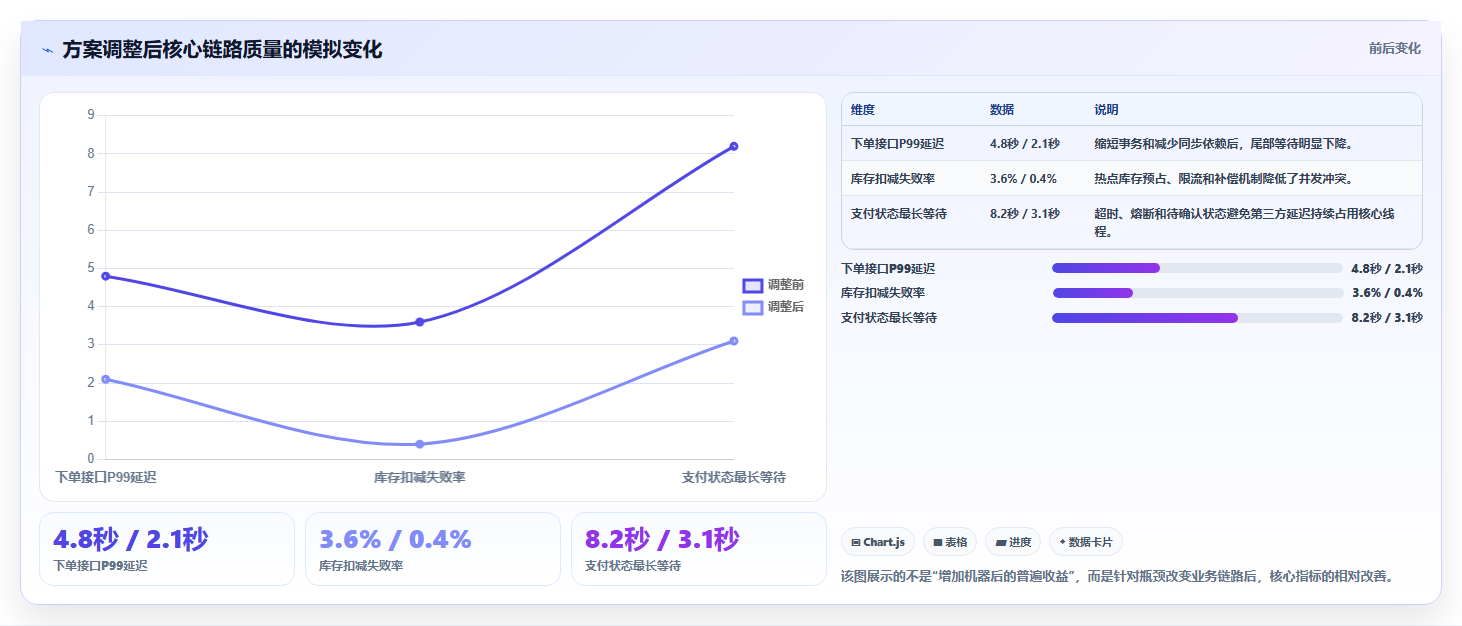
Task: Click the 进度 tag icon
Action: coord(1000,542)
